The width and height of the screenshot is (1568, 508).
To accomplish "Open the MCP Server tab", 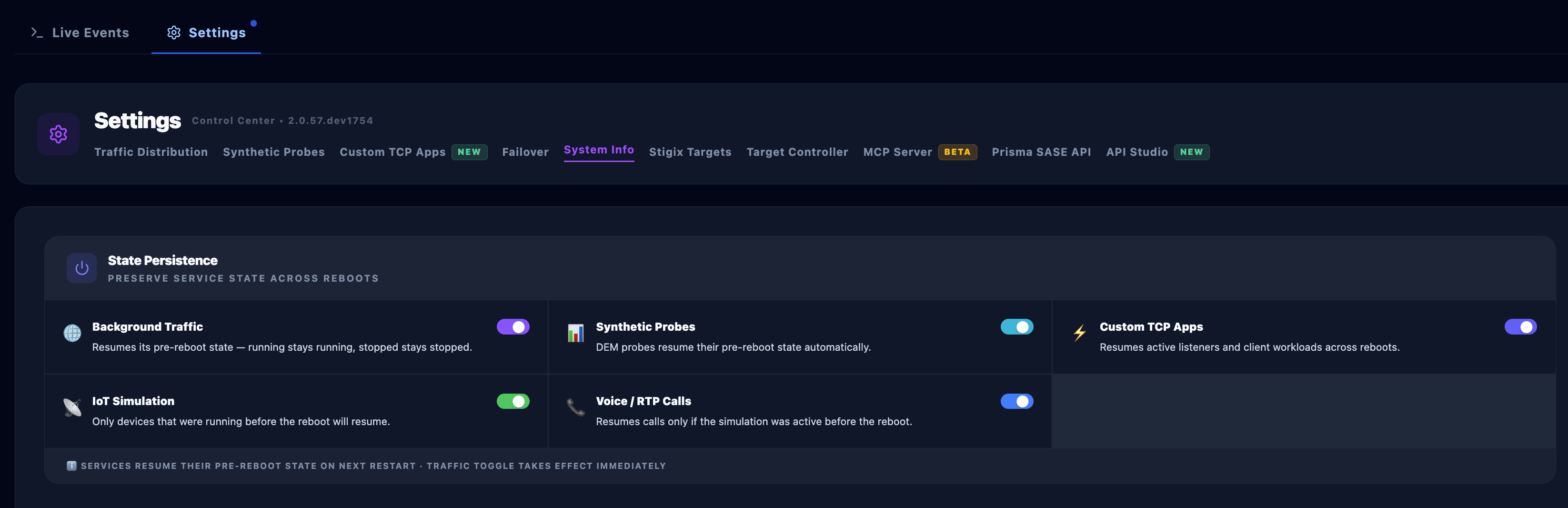I will [x=898, y=152].
